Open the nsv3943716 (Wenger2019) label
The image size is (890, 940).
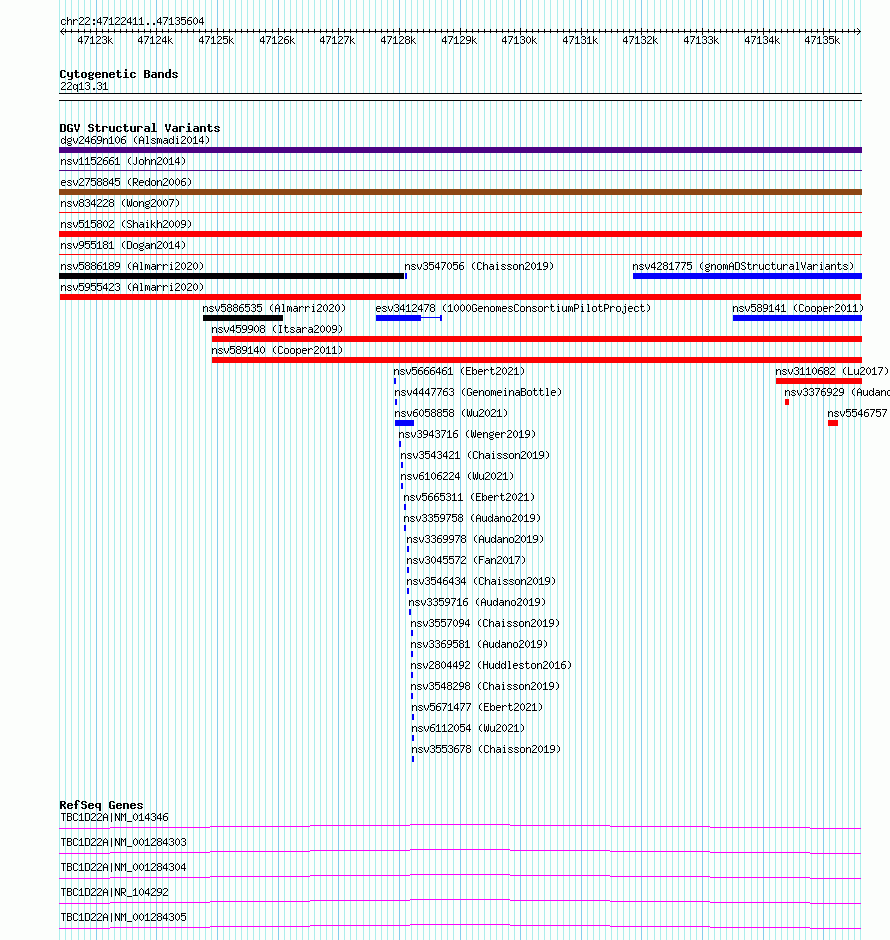point(467,434)
